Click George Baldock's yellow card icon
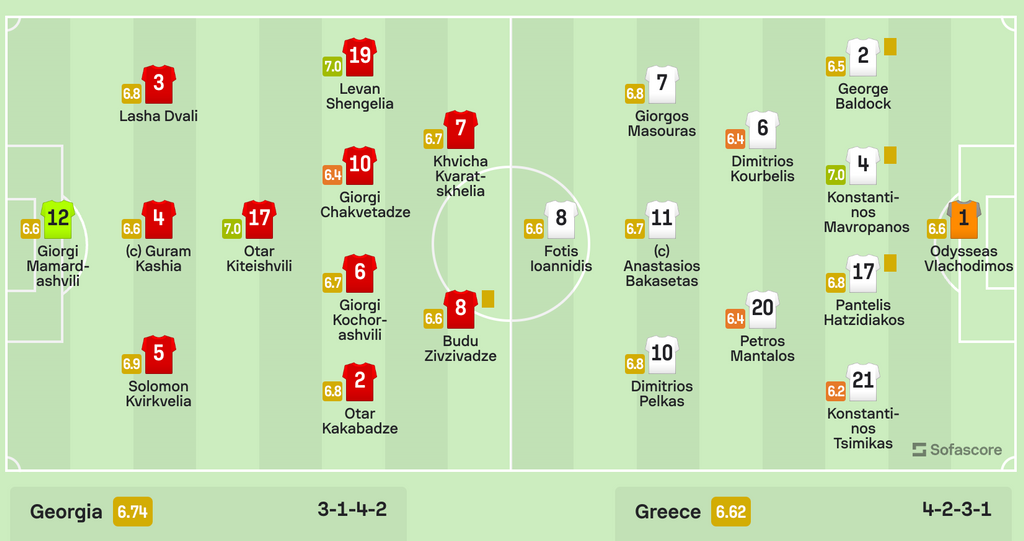1024x541 pixels. tap(890, 46)
